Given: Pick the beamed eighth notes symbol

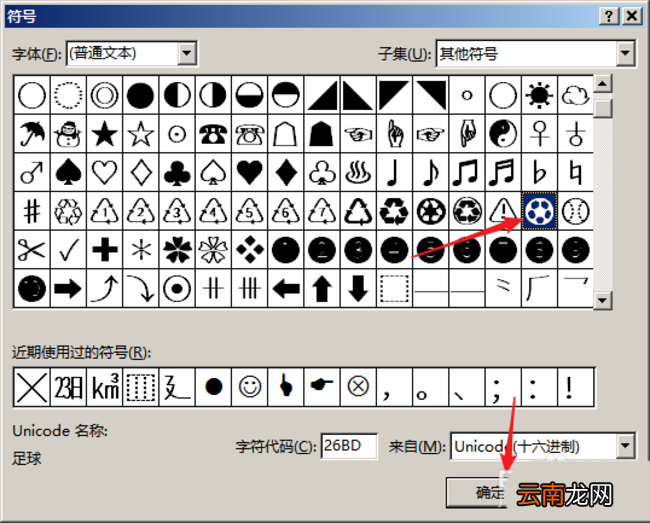Looking at the screenshot, I should (466, 172).
